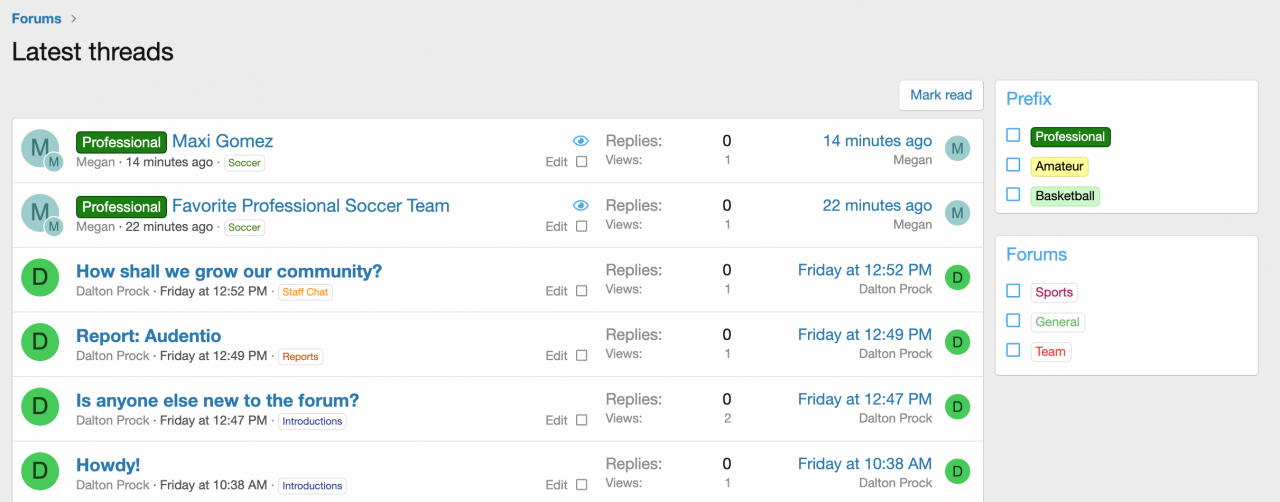Click last-poster avatar on Howdy! thread row
Viewport: 1280px width, 502px height.
(957, 472)
